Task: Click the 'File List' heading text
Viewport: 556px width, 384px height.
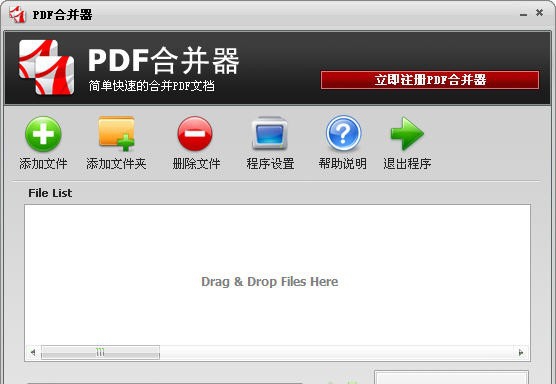Action: point(50,193)
